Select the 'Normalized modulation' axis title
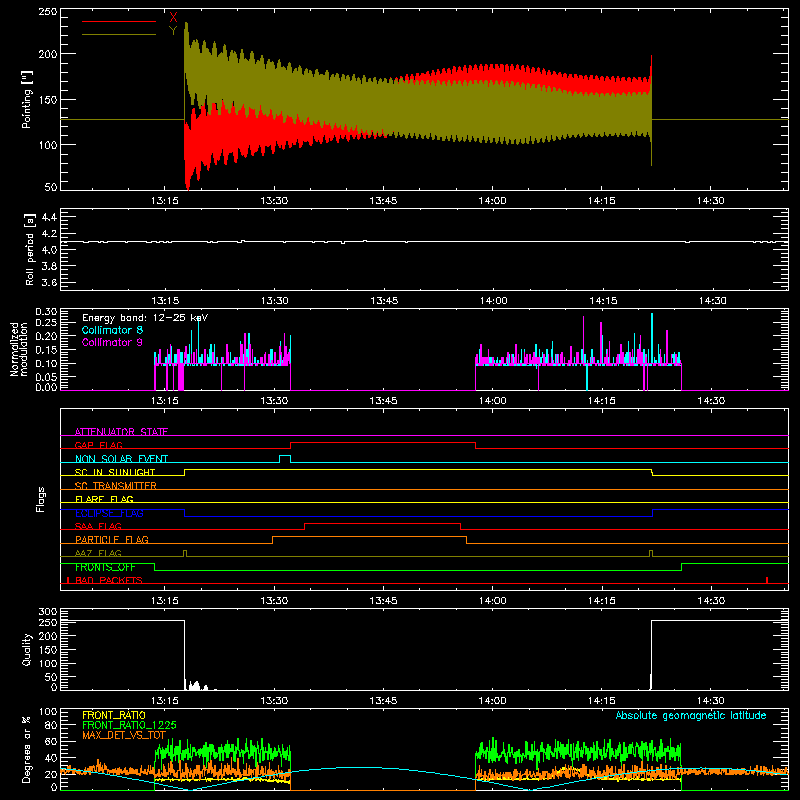Screen dimensions: 800x800 click(x=18, y=349)
